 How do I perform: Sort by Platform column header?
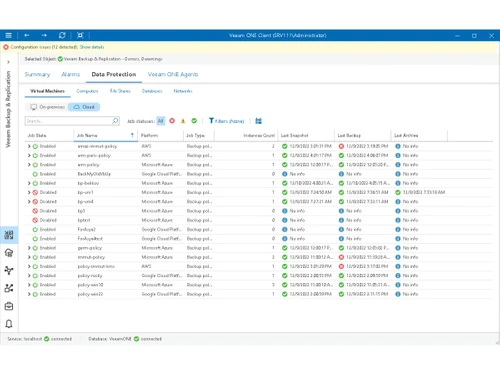(160, 135)
